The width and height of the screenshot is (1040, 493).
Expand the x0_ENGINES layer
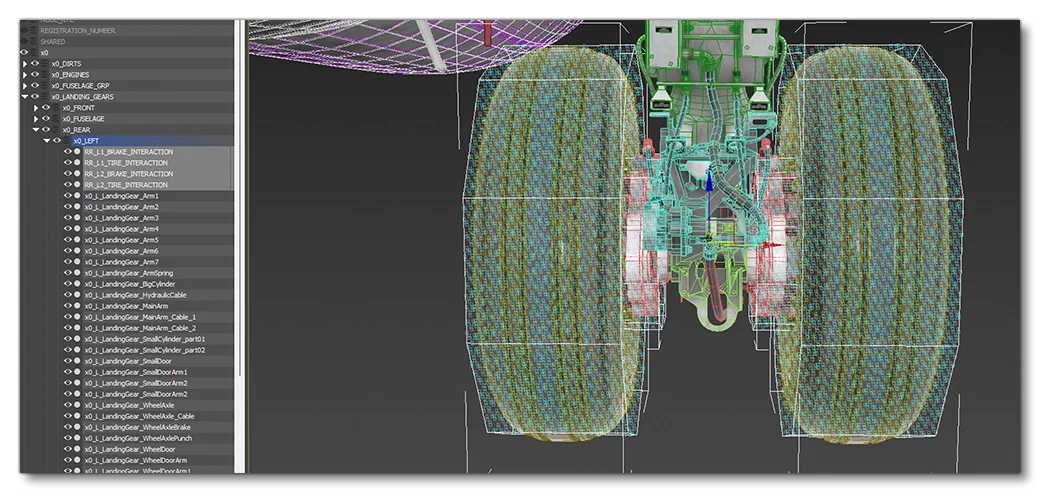tap(25, 75)
